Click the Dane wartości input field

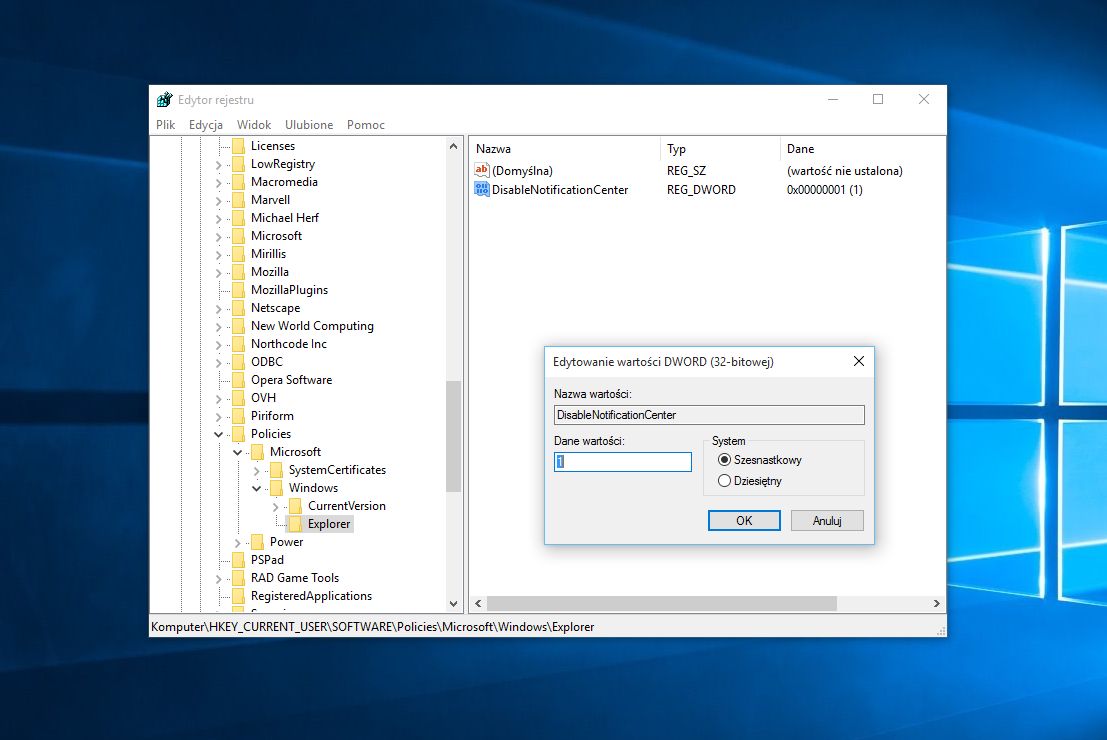(x=623, y=462)
